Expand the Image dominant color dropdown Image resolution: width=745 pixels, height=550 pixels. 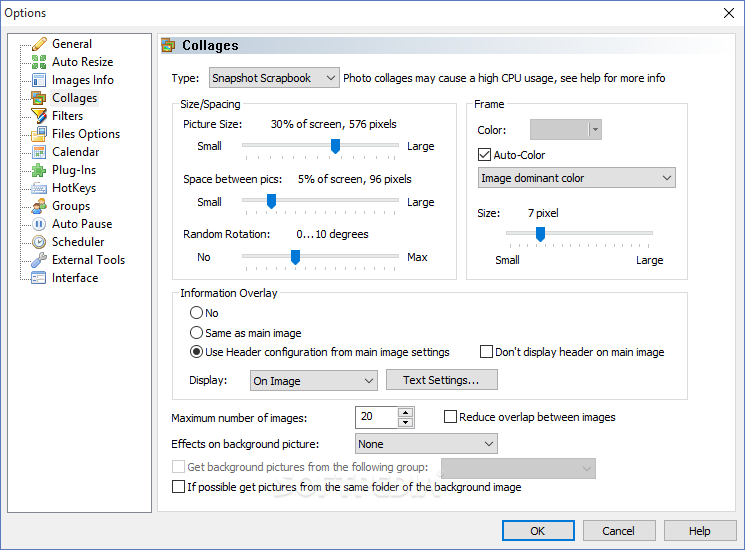[x=576, y=178]
